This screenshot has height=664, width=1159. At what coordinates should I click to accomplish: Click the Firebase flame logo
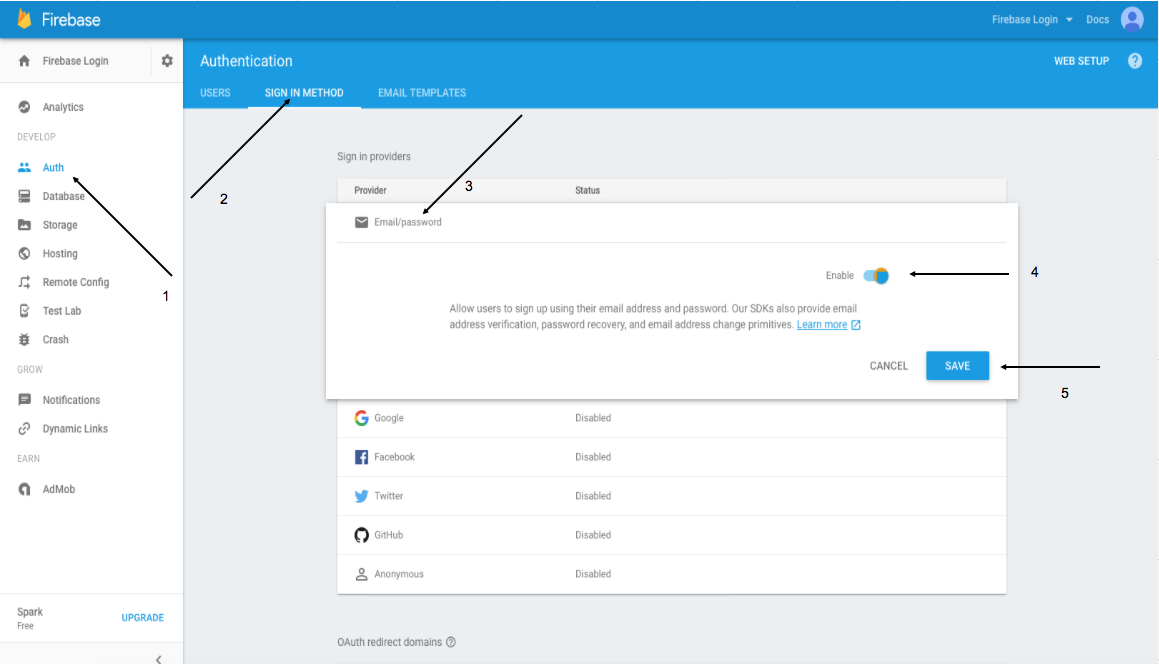pos(24,19)
